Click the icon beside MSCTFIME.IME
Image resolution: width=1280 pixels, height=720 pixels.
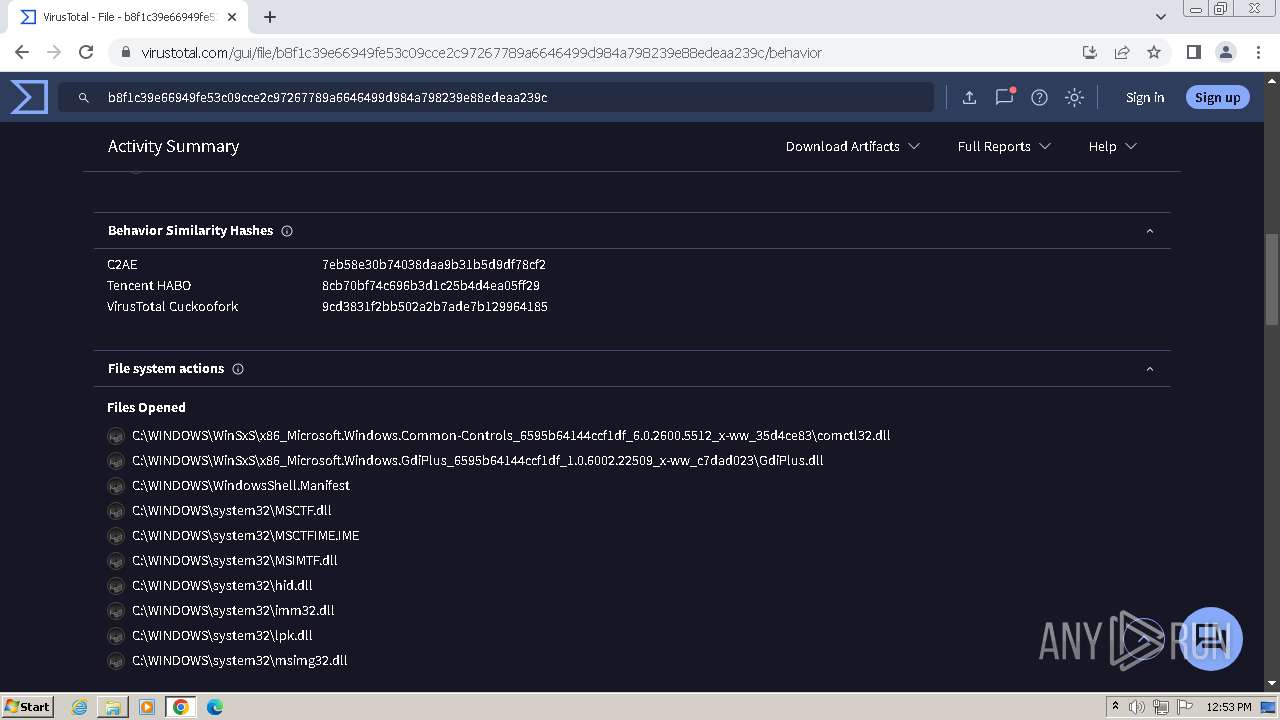[116, 536]
